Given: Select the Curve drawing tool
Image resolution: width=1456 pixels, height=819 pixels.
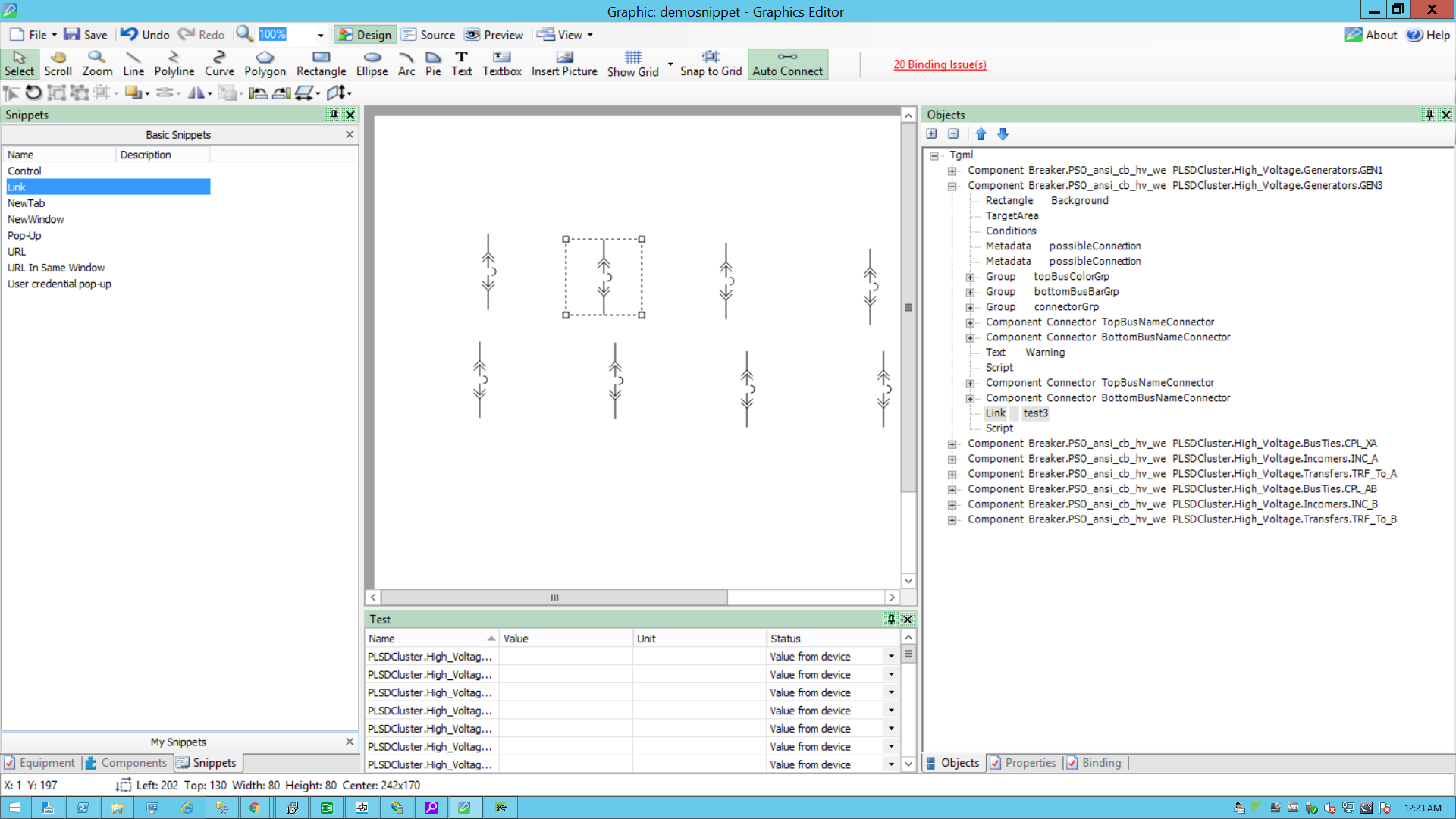Looking at the screenshot, I should [x=219, y=64].
